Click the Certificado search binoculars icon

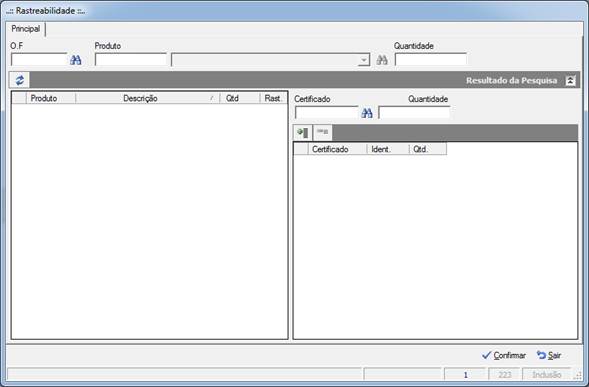(367, 113)
